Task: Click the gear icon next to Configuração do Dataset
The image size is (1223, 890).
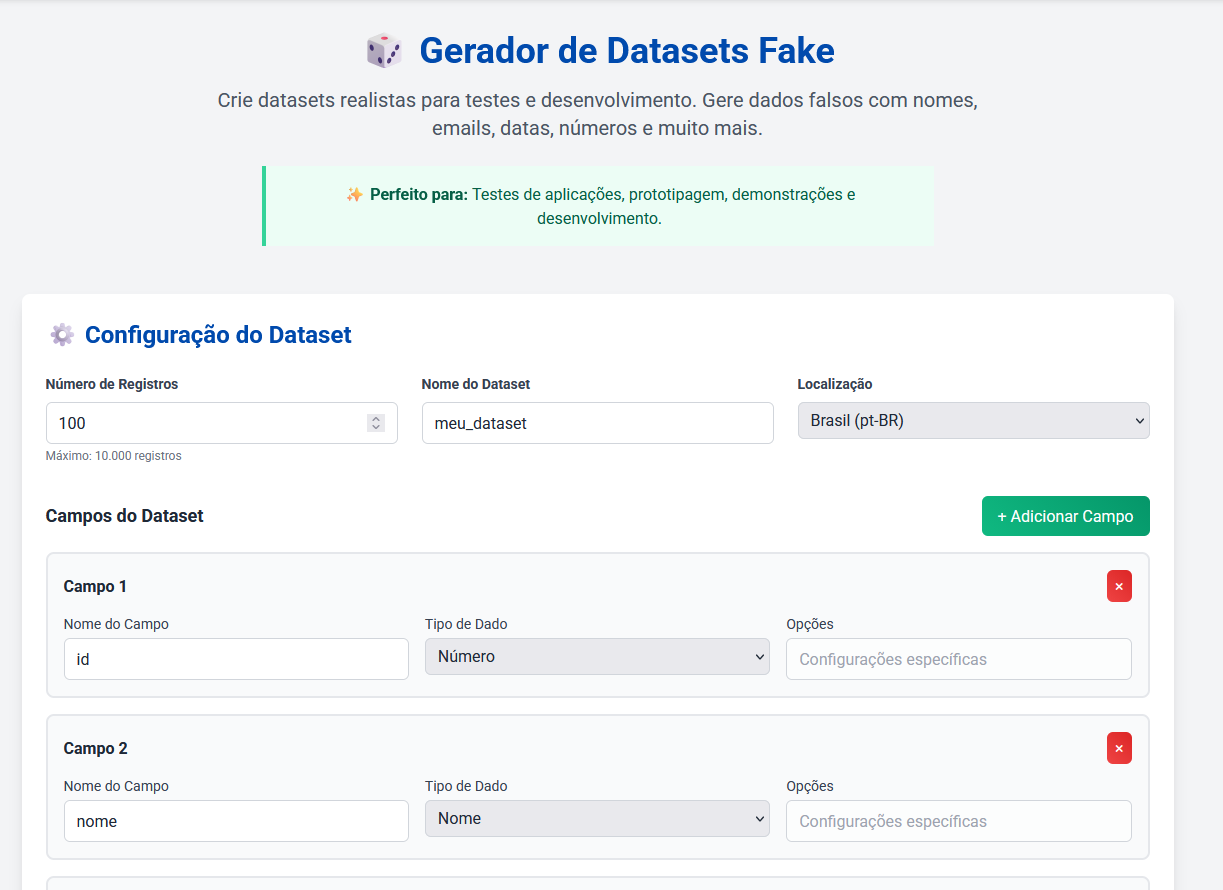Action: (61, 334)
